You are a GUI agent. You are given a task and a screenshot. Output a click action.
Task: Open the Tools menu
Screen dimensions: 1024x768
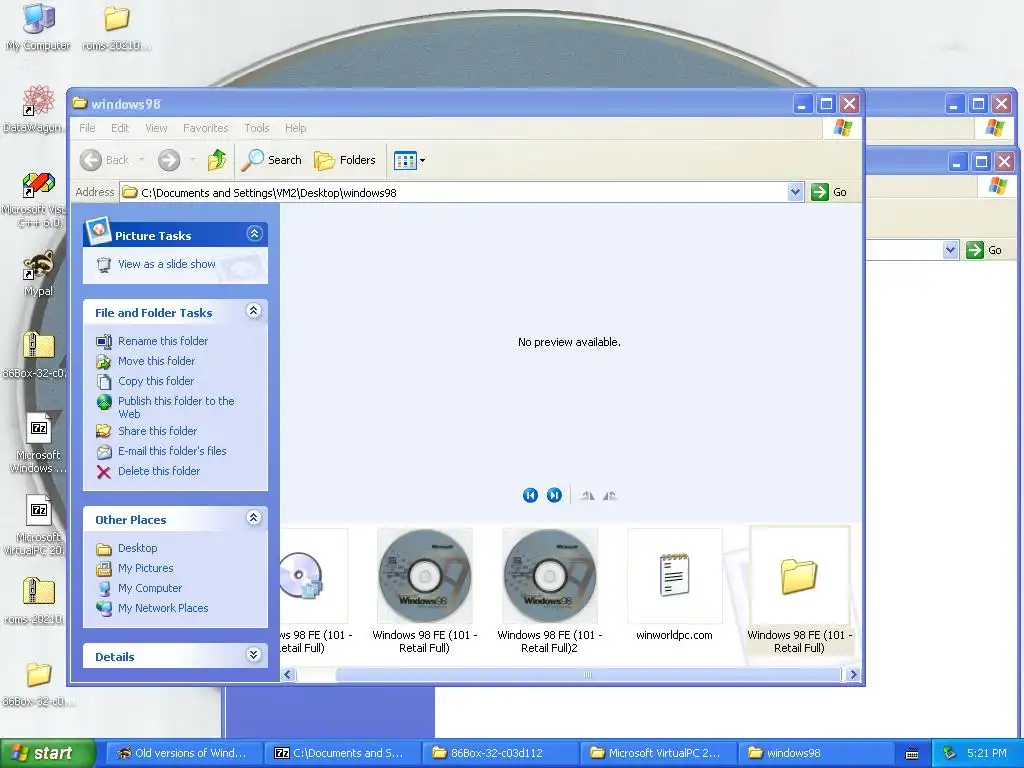point(257,128)
